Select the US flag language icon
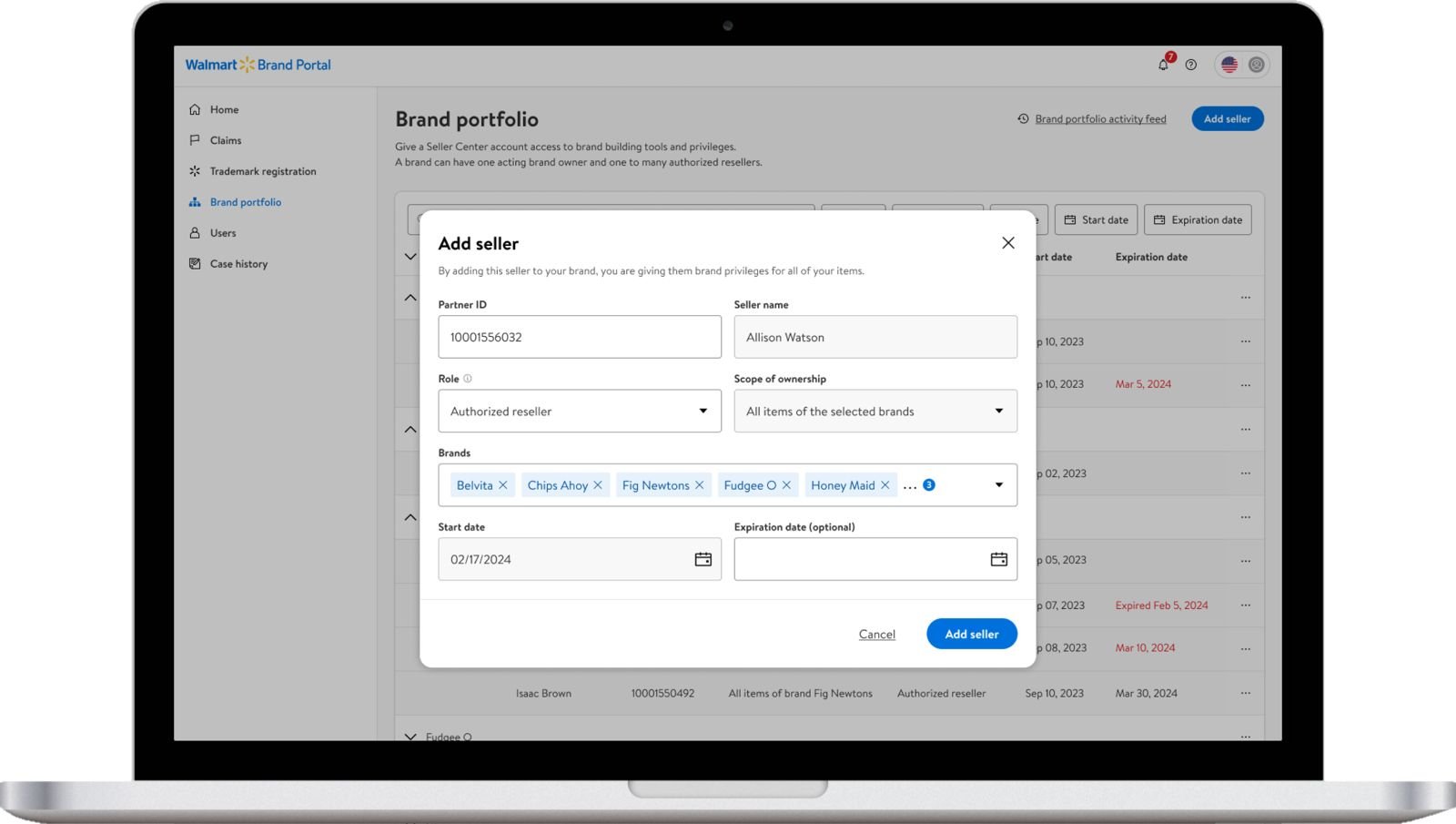The height and width of the screenshot is (824, 1456). (x=1229, y=65)
